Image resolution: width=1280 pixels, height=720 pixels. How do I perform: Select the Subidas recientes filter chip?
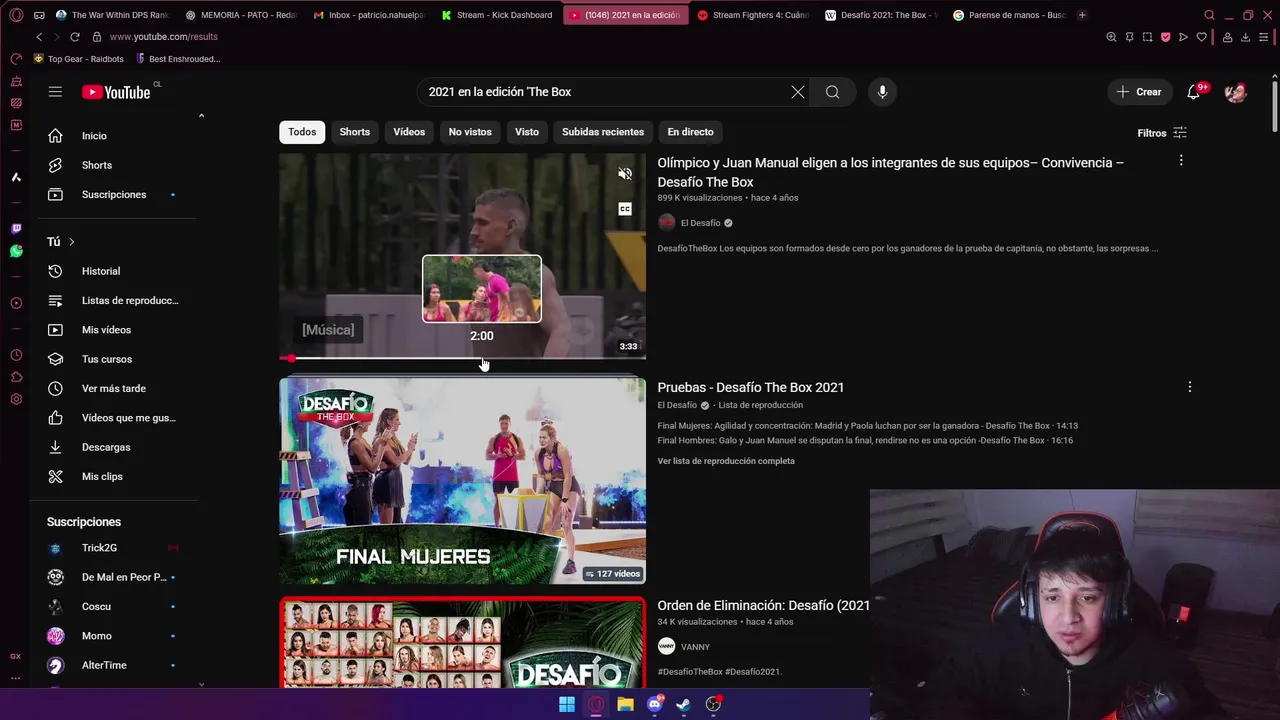[x=603, y=132]
